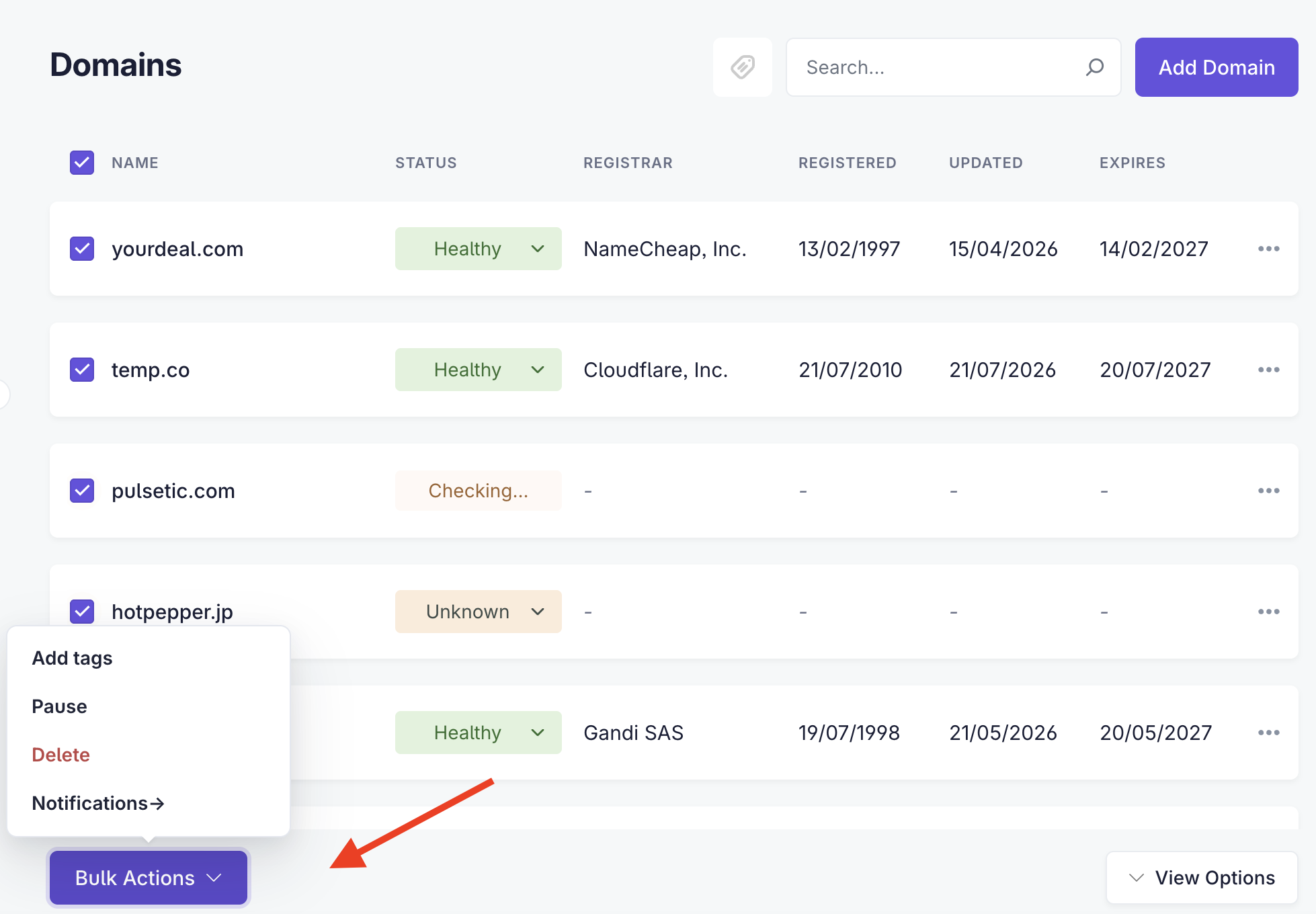Click the updated date 21/07/2026
The image size is (1316, 914).
click(x=1003, y=370)
